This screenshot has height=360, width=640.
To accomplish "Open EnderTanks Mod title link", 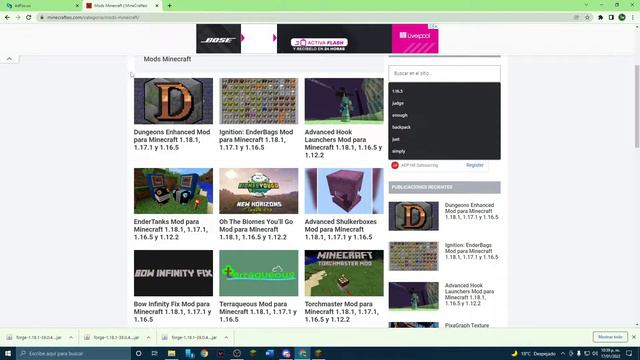I will coord(171,229).
